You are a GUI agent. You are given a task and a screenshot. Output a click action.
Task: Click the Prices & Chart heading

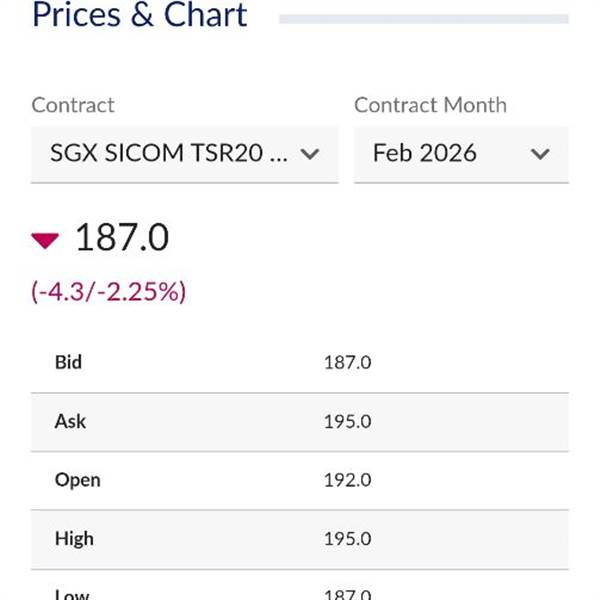(x=140, y=16)
